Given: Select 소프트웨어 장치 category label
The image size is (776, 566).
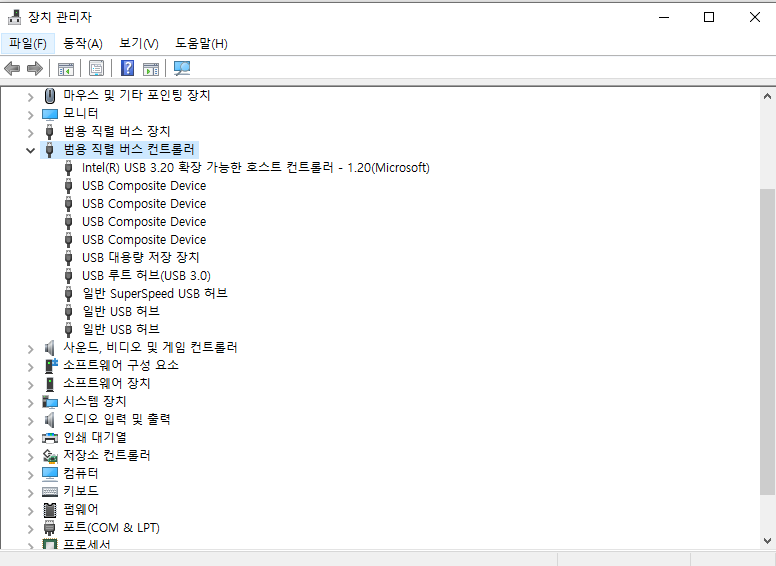Looking at the screenshot, I should point(106,383).
